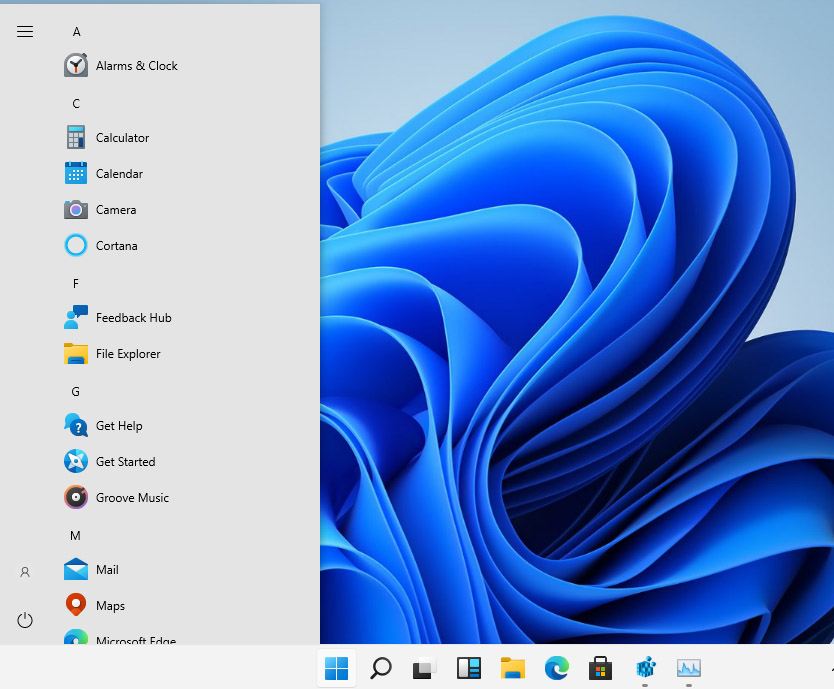
Task: Open the user account menu in Start
Action: 25,572
